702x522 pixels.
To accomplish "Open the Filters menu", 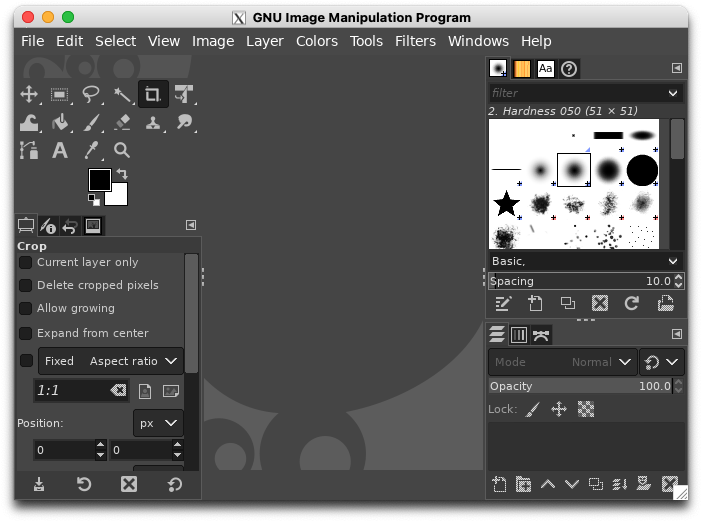I will click(x=415, y=41).
